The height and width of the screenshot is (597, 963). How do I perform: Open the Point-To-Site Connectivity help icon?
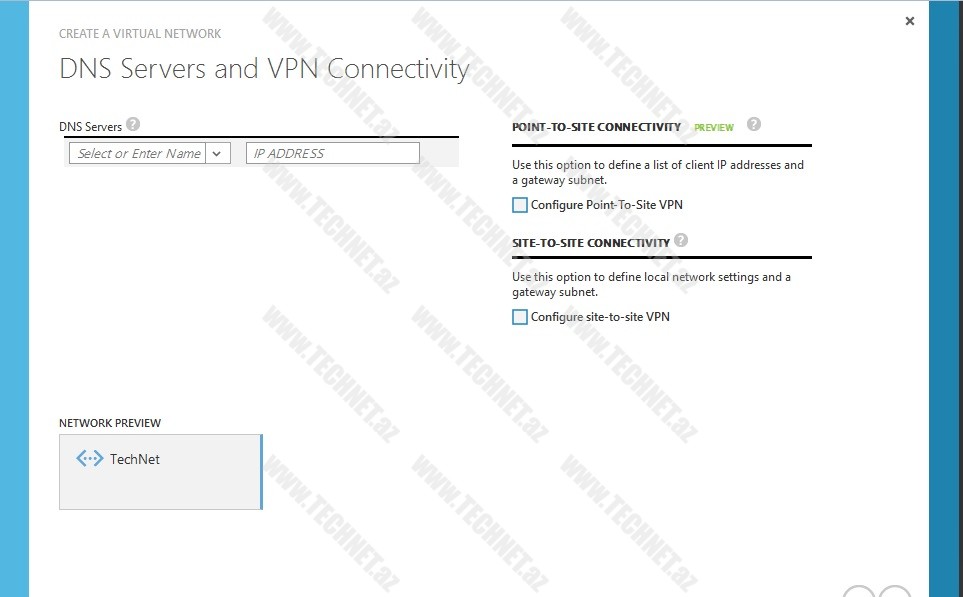click(753, 124)
